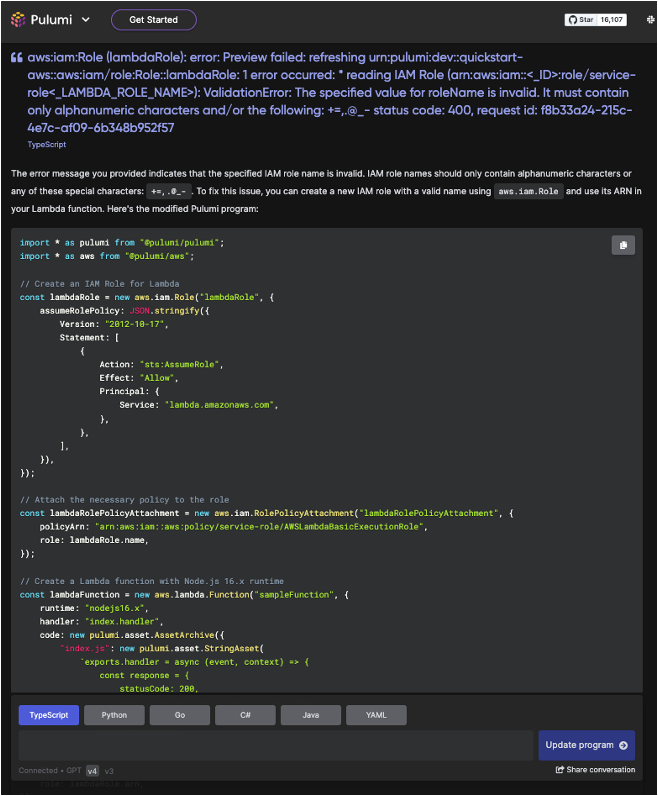658x796 pixels.
Task: Click the Slack icon in header
Action: [x=650, y=20]
